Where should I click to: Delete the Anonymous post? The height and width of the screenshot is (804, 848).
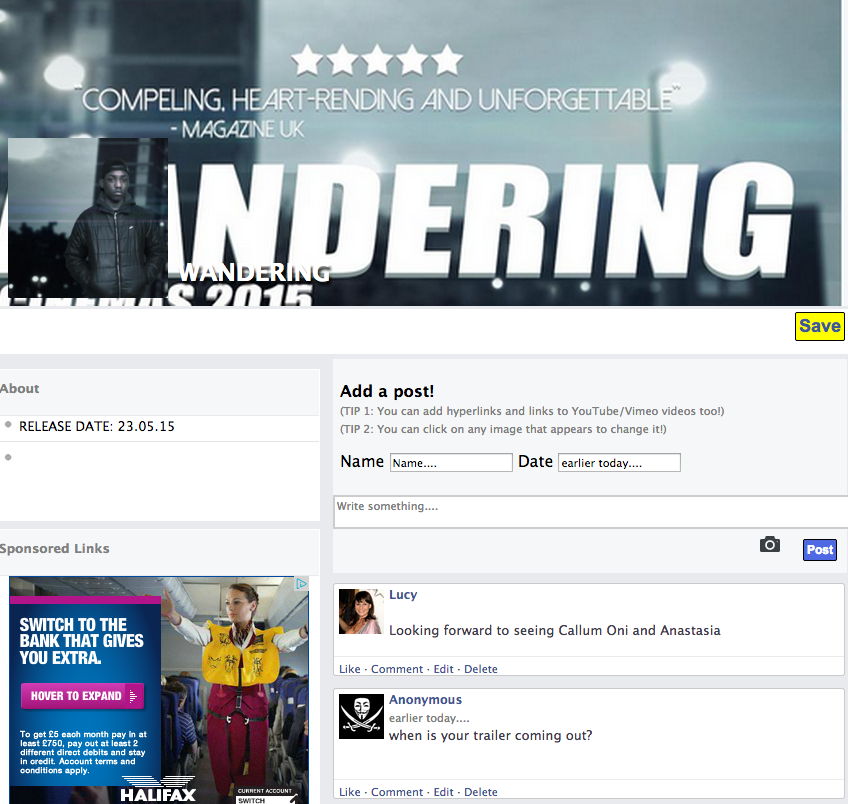481,792
